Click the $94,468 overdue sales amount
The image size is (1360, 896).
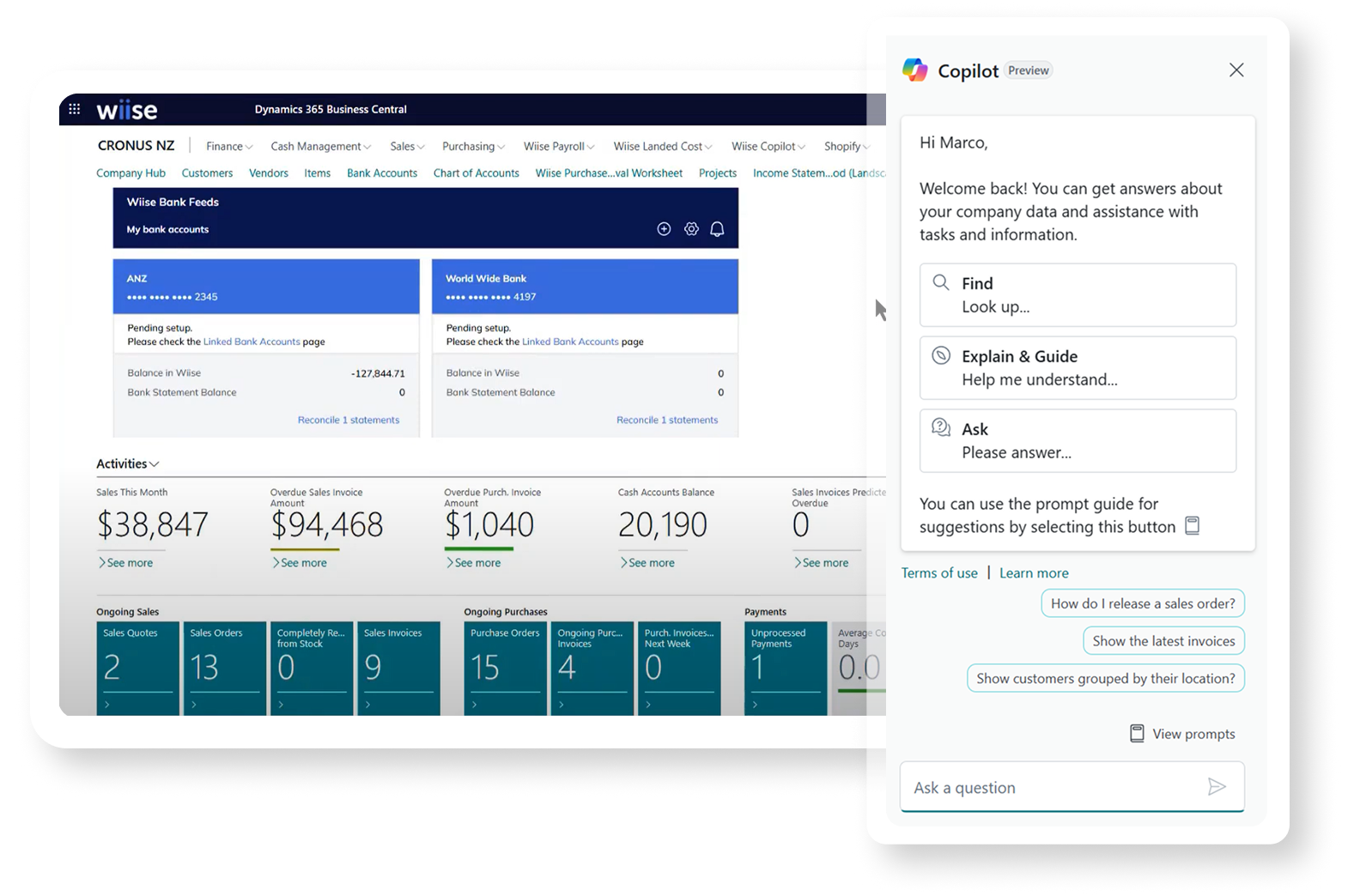327,524
